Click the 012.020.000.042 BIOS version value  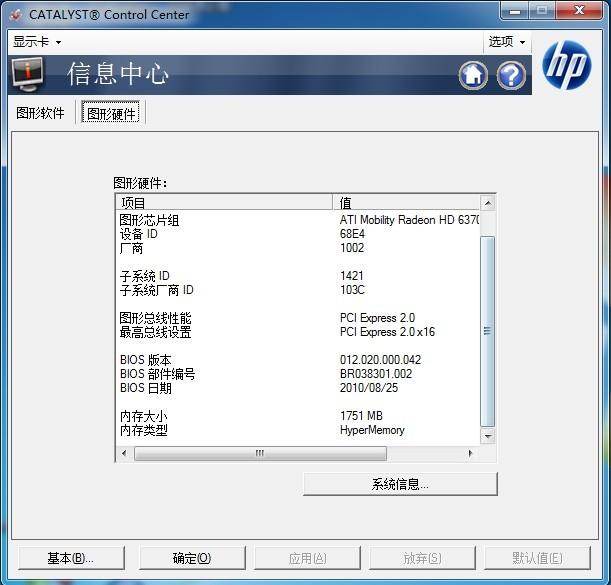click(380, 360)
